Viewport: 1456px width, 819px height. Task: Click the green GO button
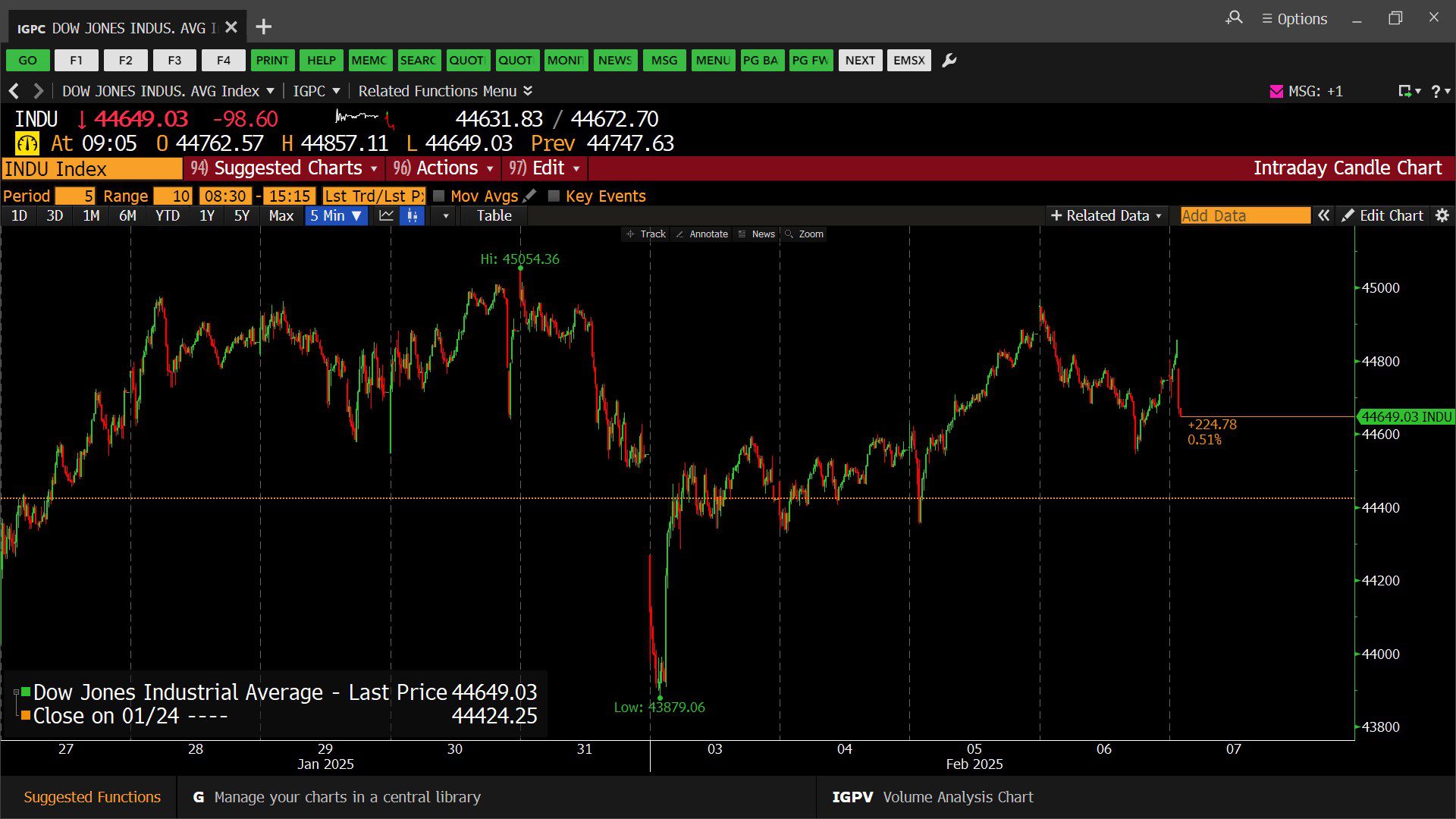[x=28, y=61]
